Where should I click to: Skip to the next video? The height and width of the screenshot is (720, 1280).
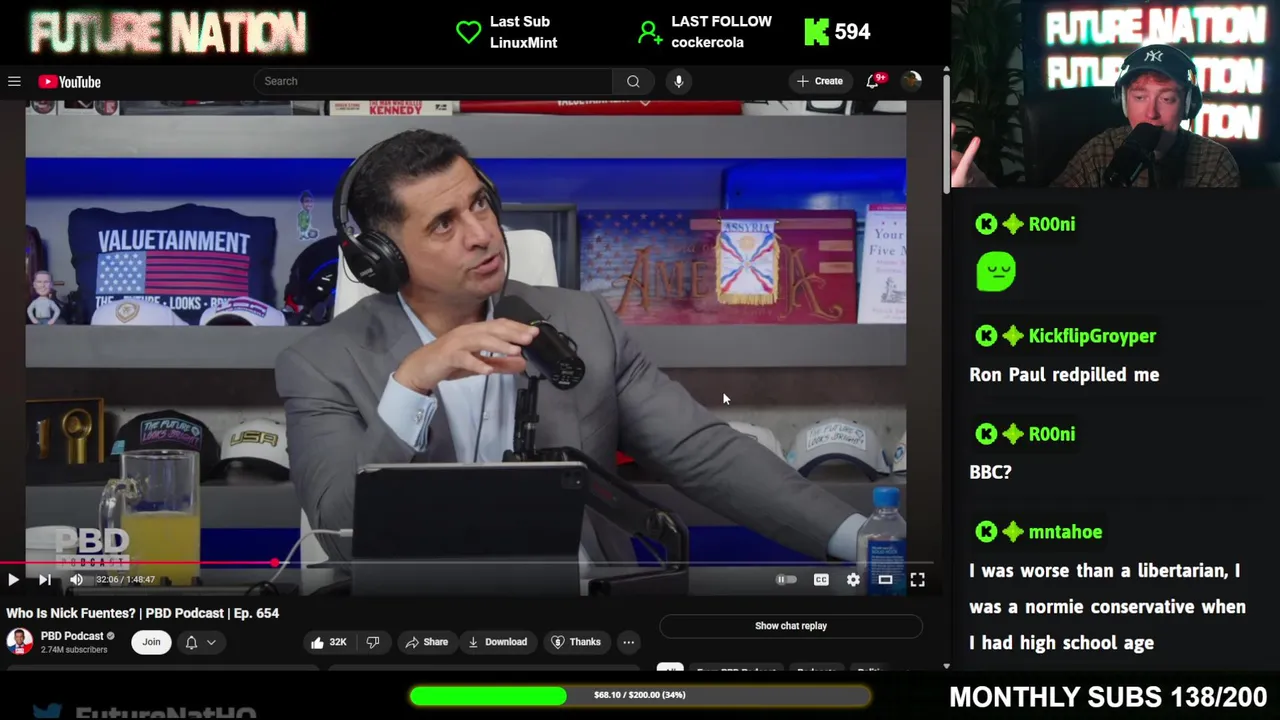(45, 579)
